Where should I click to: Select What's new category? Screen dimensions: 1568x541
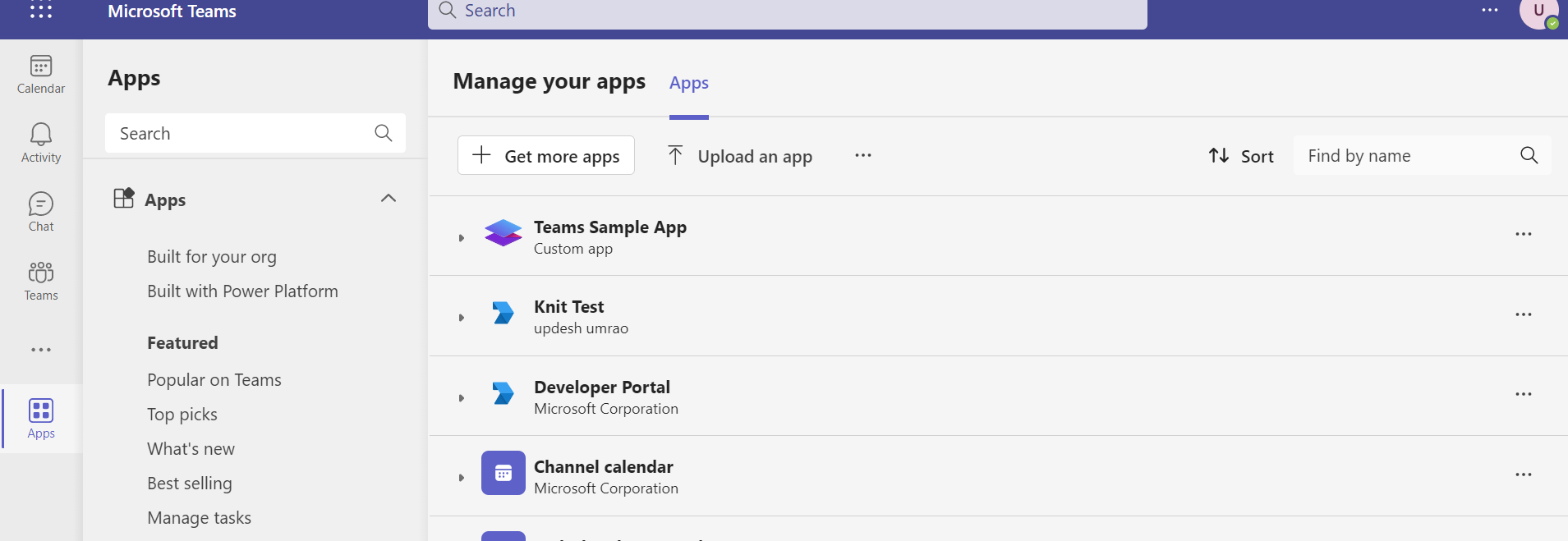pos(191,449)
